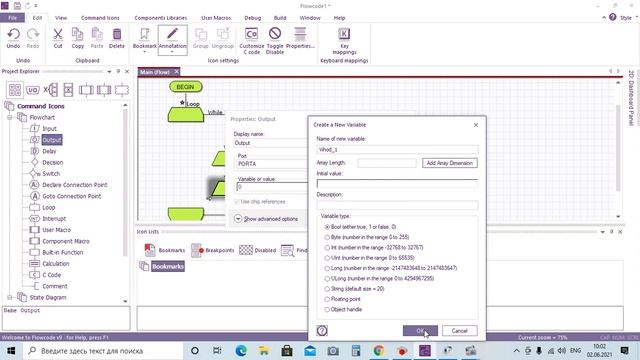Select Decision in Flowchart tree
Screen dimensions: 640x360
[x=53, y=162]
